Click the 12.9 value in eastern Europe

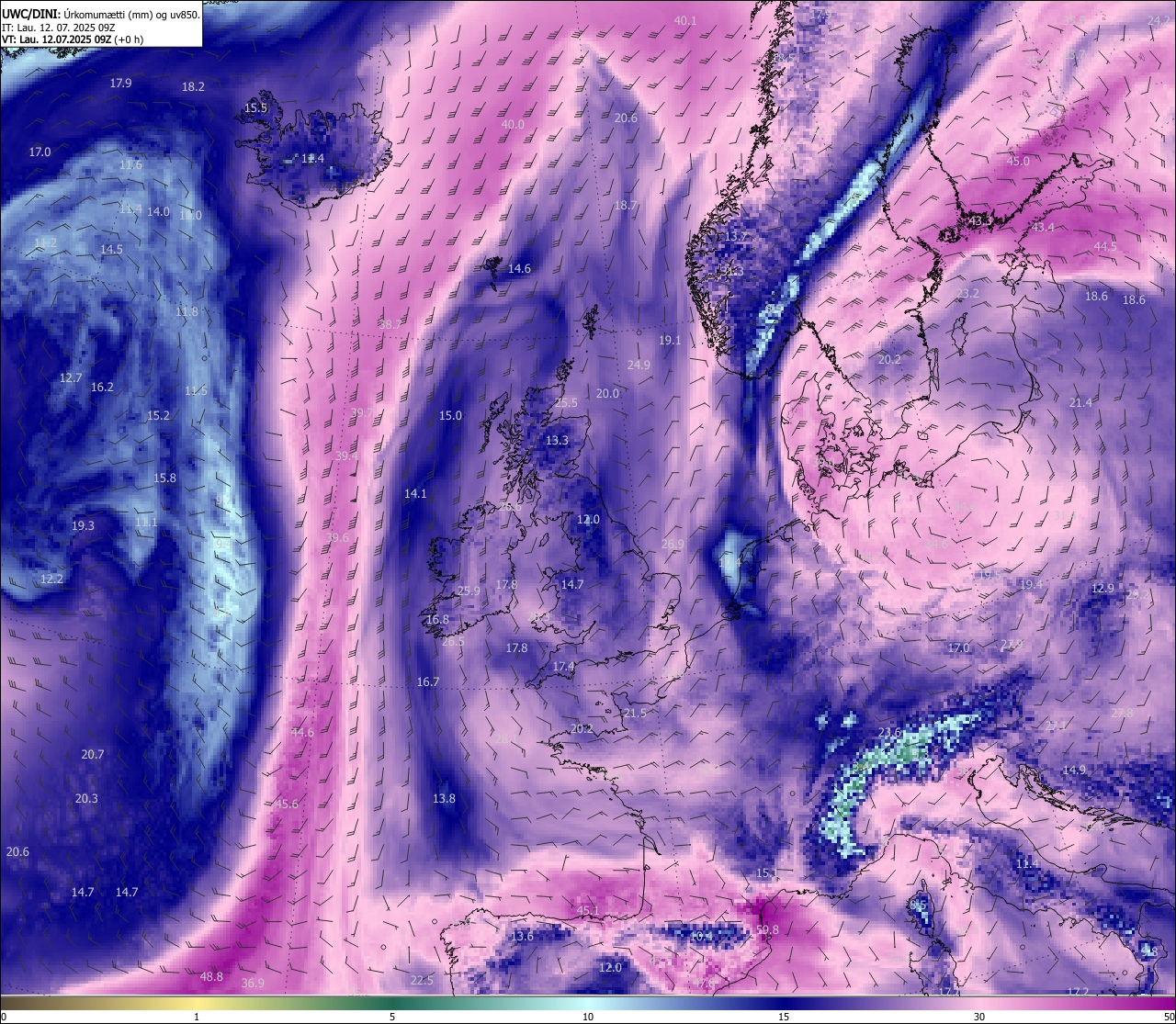1102,588
